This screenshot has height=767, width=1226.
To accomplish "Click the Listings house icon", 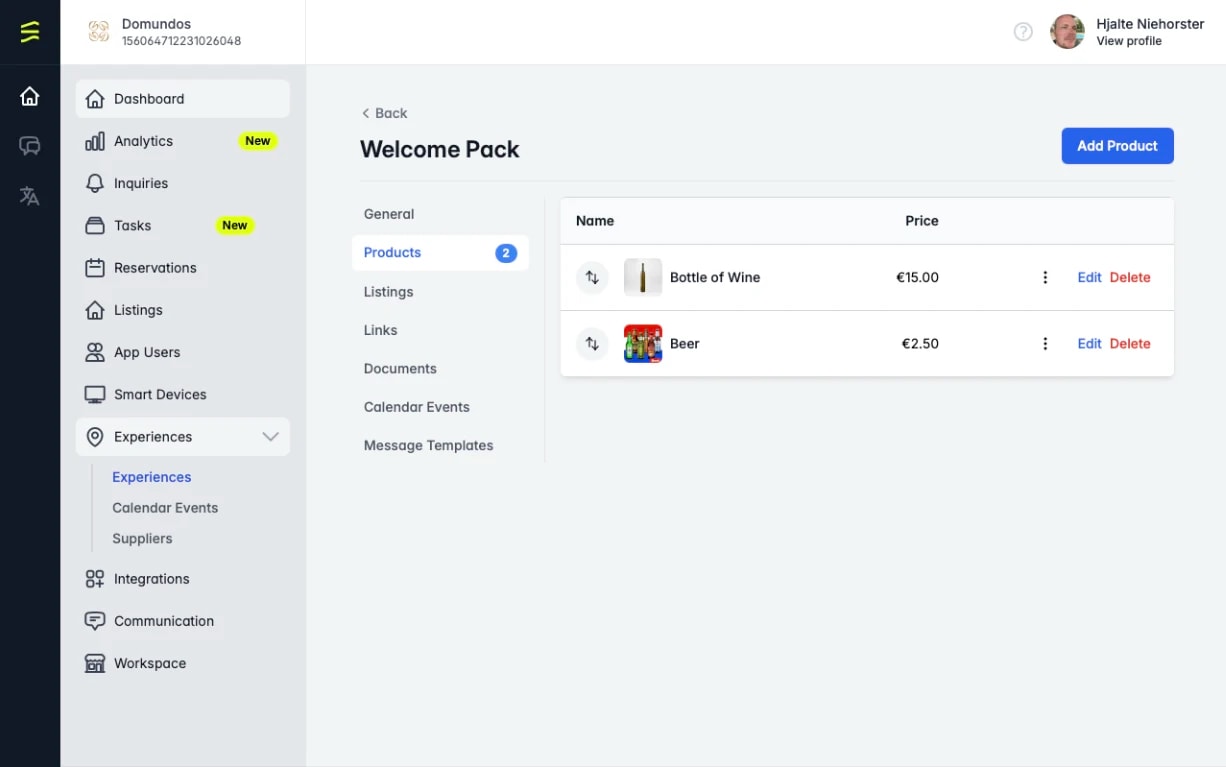I will 95,310.
